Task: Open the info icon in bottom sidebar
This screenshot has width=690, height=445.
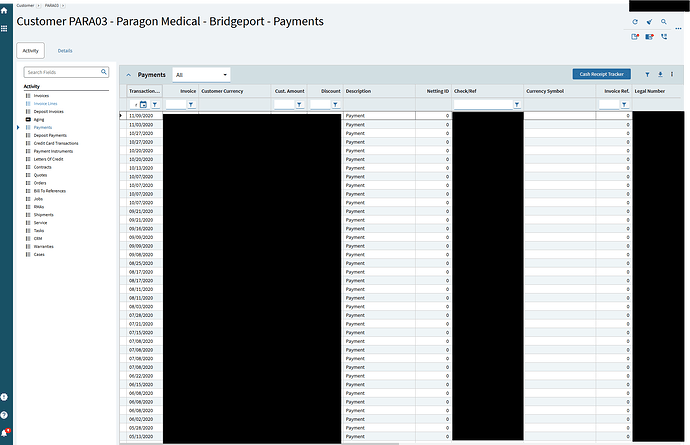Action: pos(4,397)
